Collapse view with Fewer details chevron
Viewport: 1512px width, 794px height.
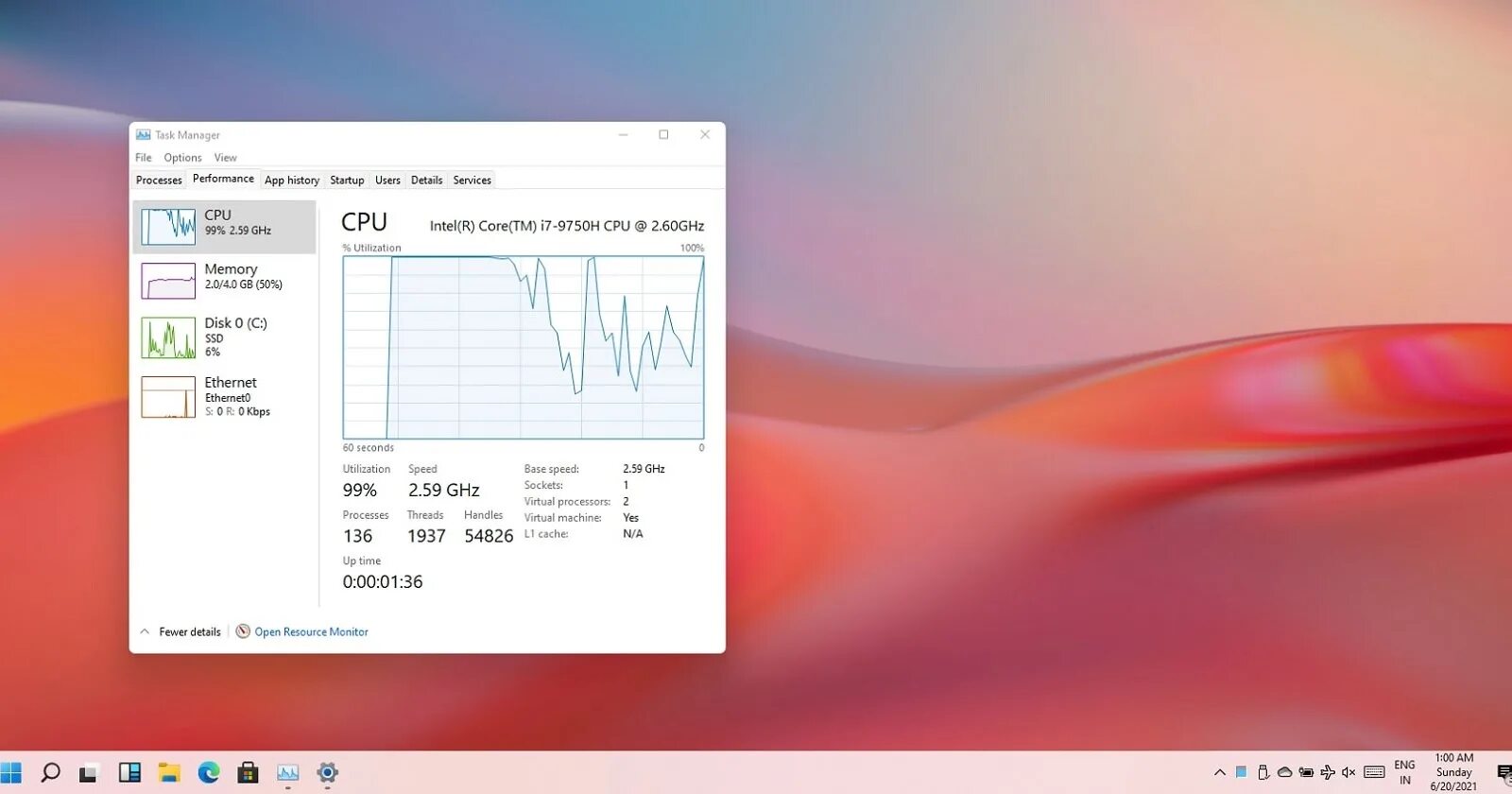point(145,631)
